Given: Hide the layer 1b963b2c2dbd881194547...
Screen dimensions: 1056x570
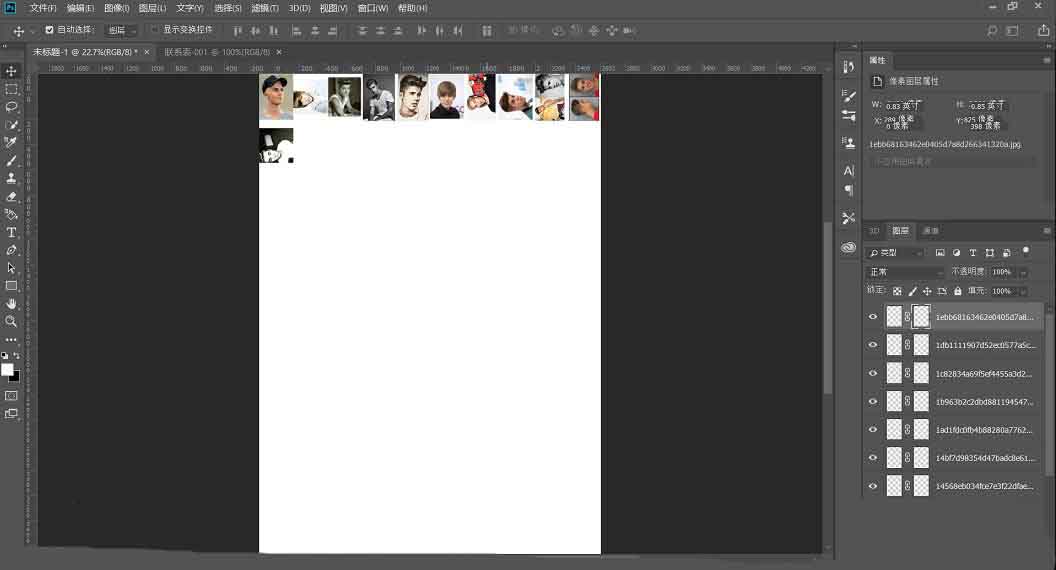Looking at the screenshot, I should 873,402.
